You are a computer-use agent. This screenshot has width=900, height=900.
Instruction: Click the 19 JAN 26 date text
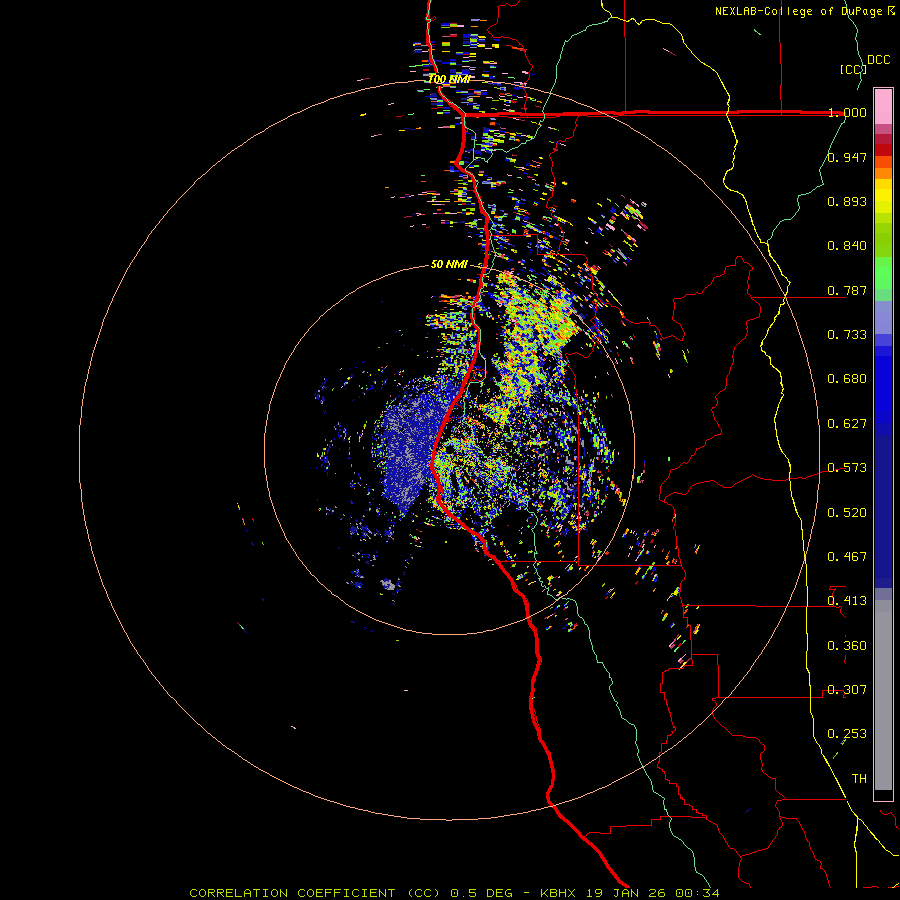point(626,893)
